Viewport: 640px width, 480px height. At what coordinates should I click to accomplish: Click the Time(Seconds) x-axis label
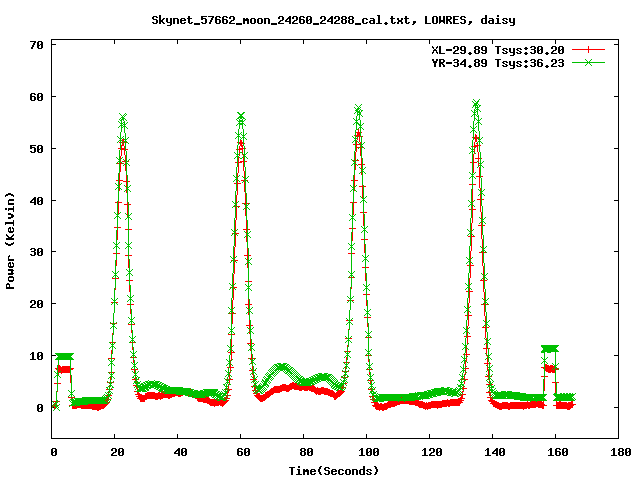333,471
